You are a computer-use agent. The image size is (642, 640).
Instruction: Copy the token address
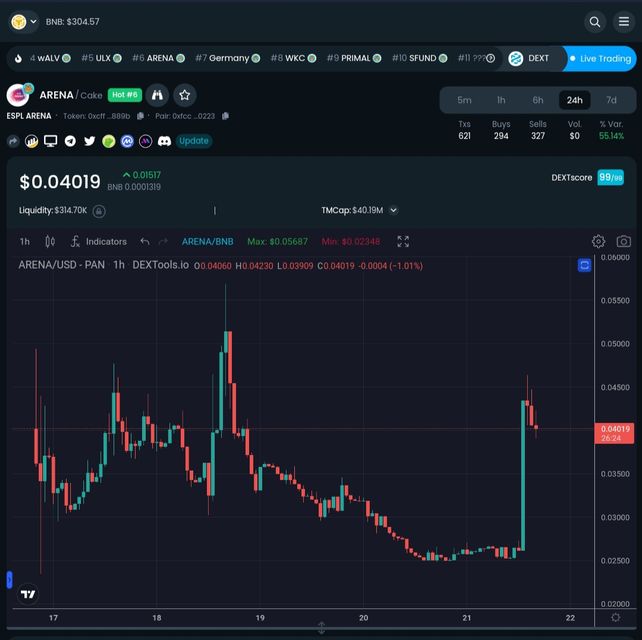pos(140,116)
